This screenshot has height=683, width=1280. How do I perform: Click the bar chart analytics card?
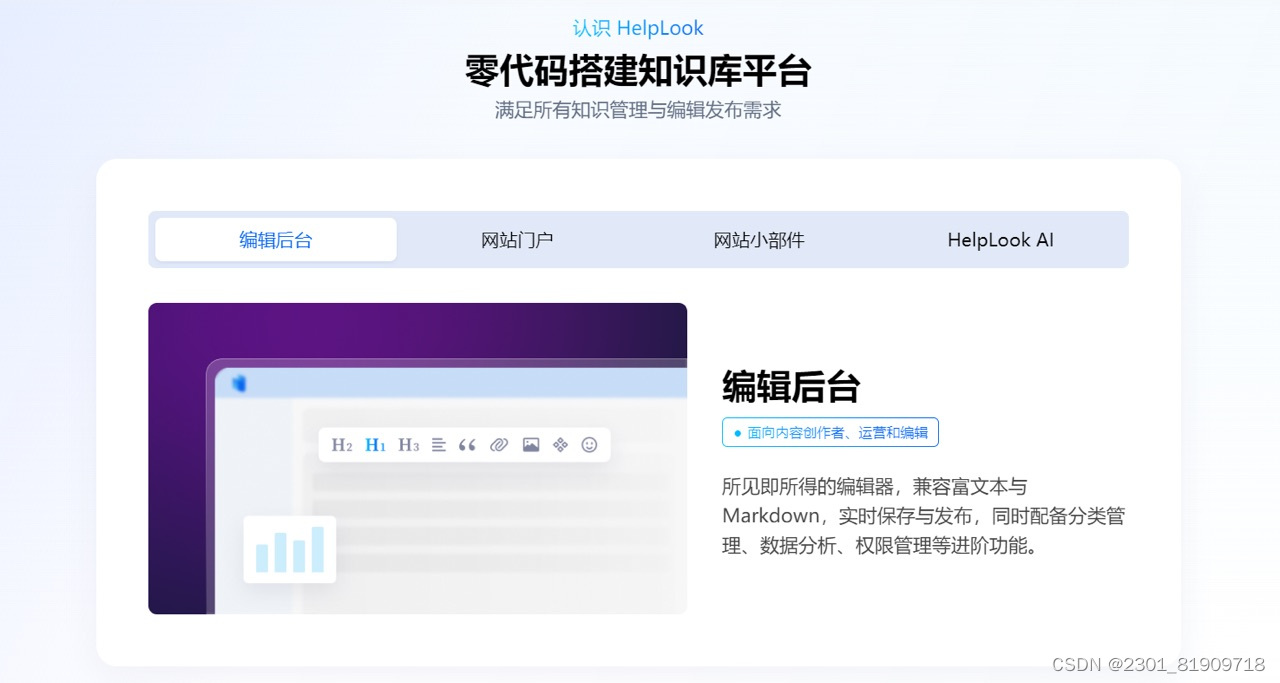pyautogui.click(x=290, y=549)
